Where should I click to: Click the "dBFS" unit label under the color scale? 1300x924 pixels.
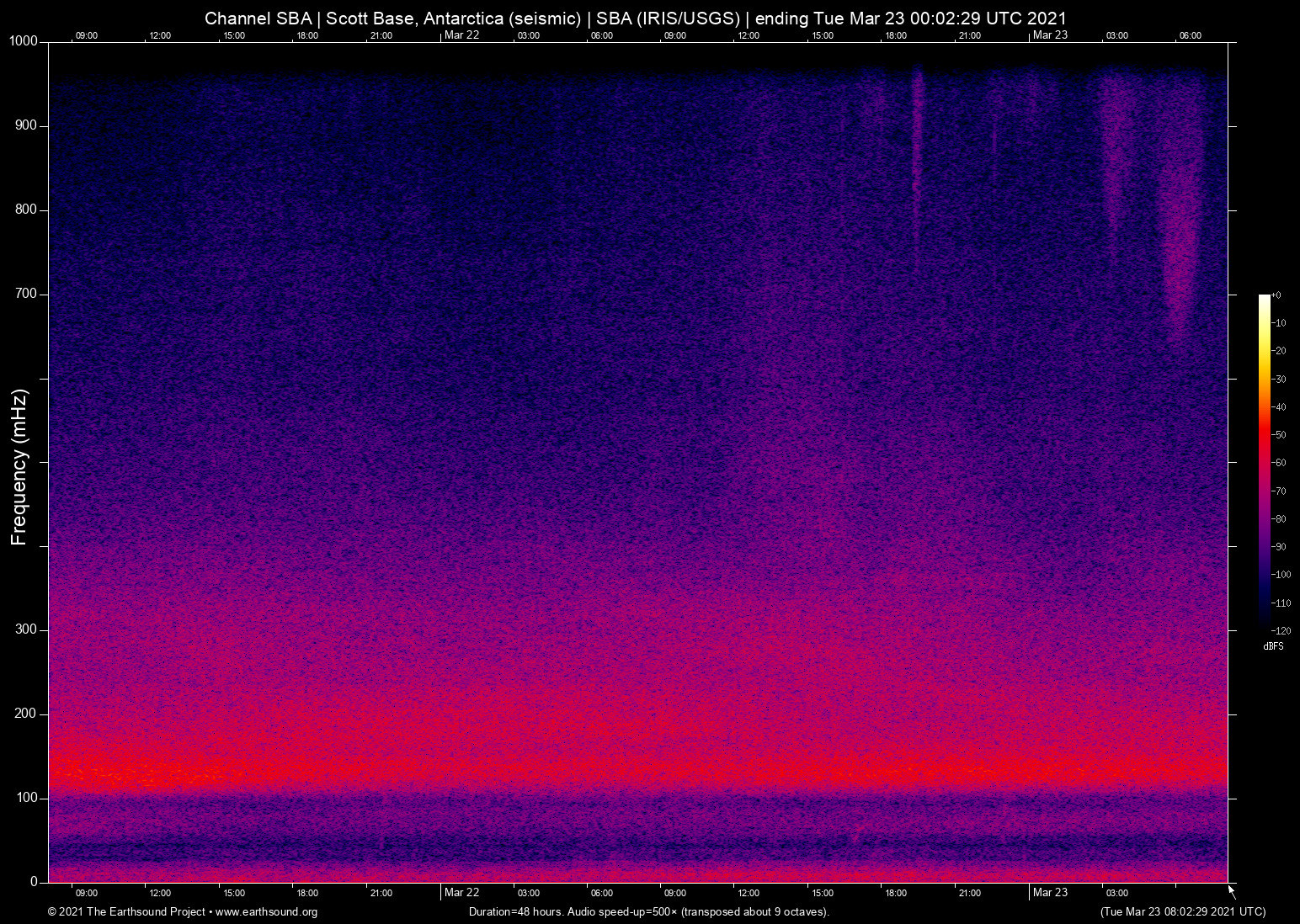click(1273, 646)
